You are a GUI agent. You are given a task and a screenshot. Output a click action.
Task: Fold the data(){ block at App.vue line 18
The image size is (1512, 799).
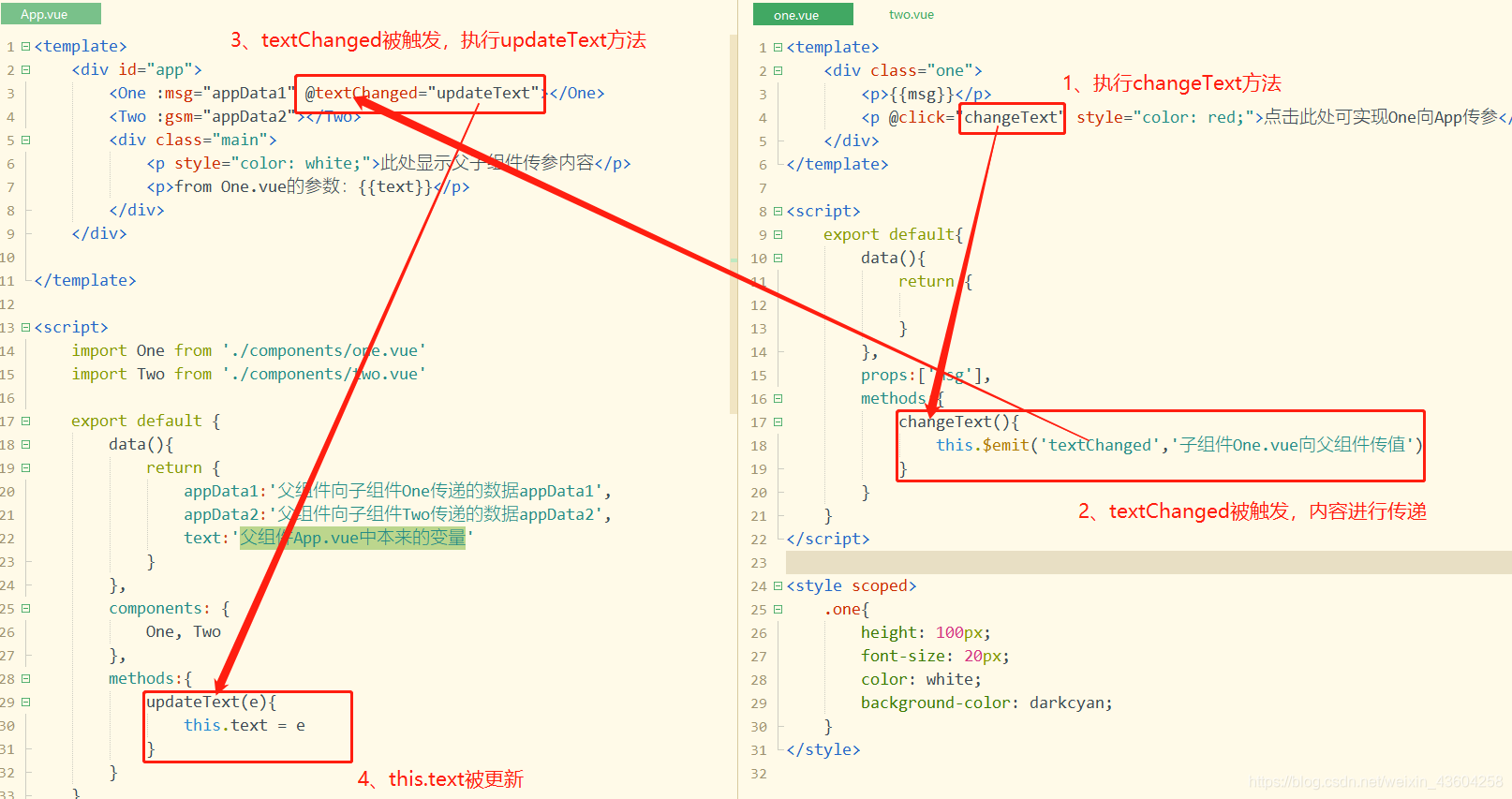tap(26, 444)
